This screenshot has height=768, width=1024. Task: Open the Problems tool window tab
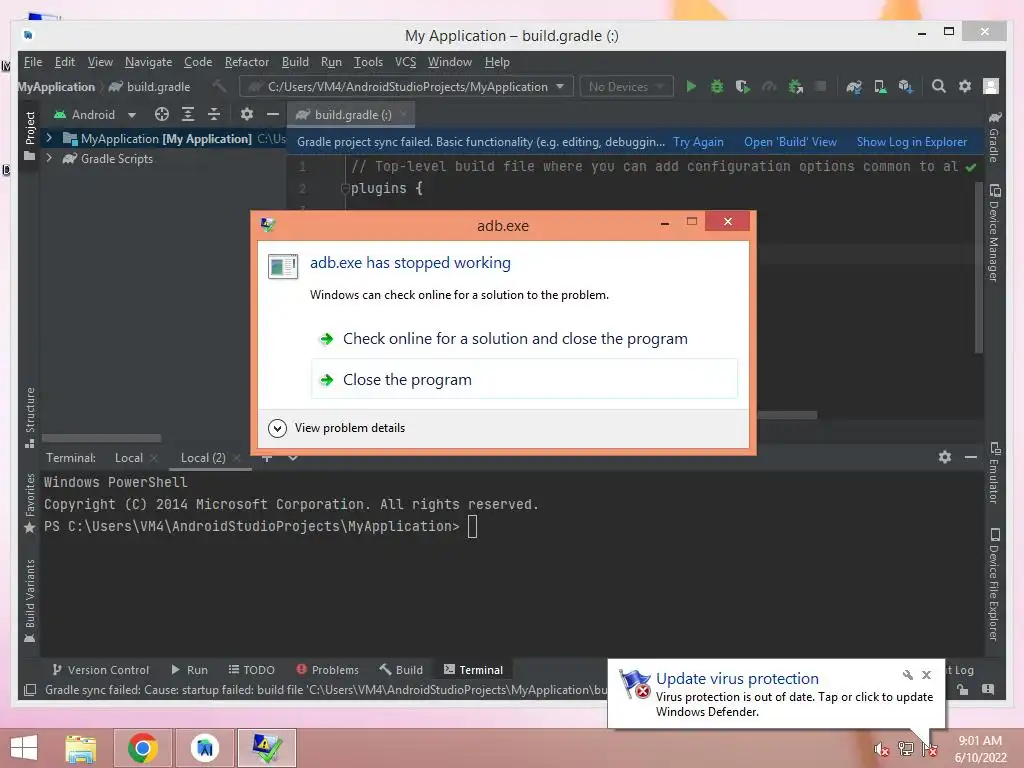328,669
